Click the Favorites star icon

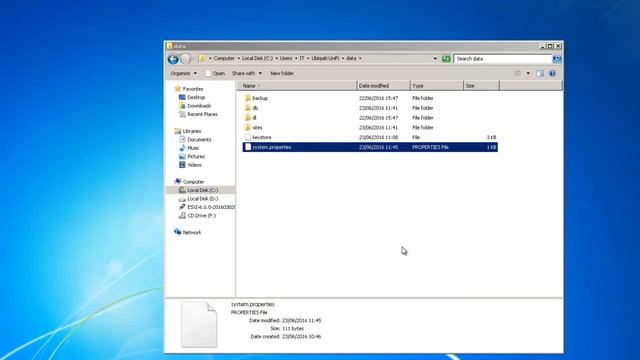click(177, 89)
